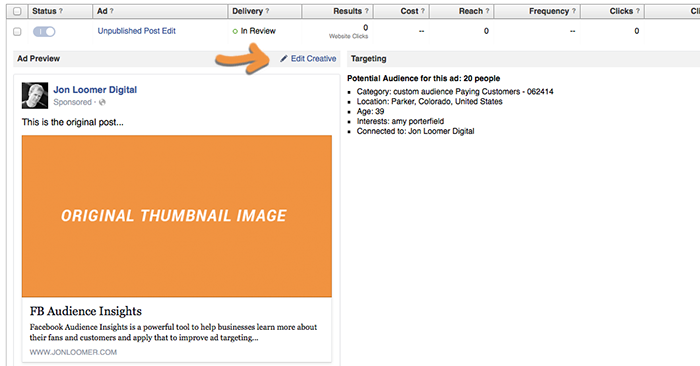Click the Interests: amy porterfield line
Viewport: 700px width, 366px height.
click(400, 121)
